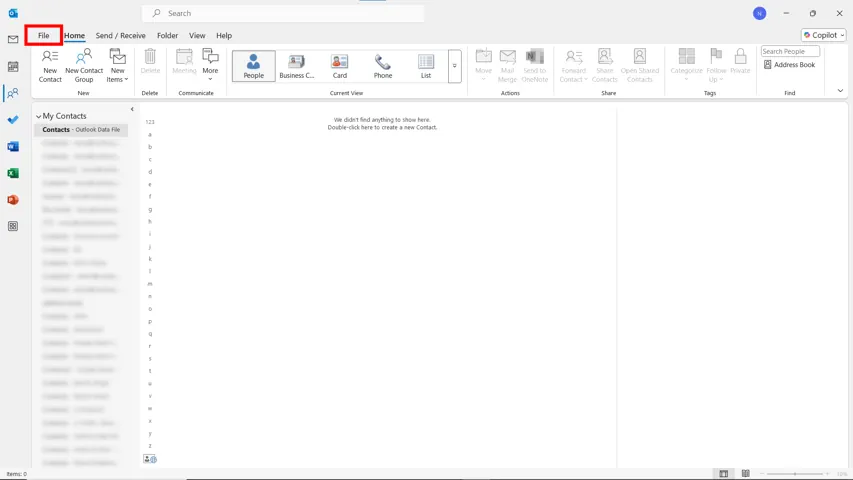853x480 pixels.
Task: Open the Help ribbon tab
Action: [x=224, y=35]
